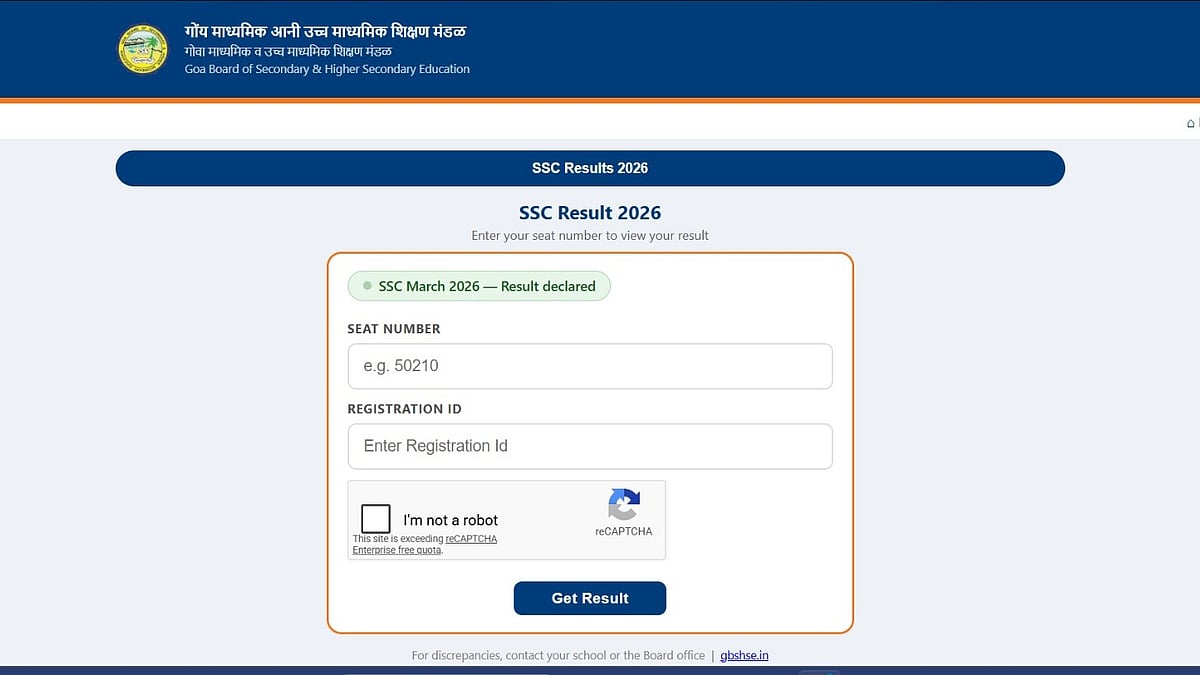Click the reCAPTCHA logo icon
The width and height of the screenshot is (1200, 675).
click(623, 504)
